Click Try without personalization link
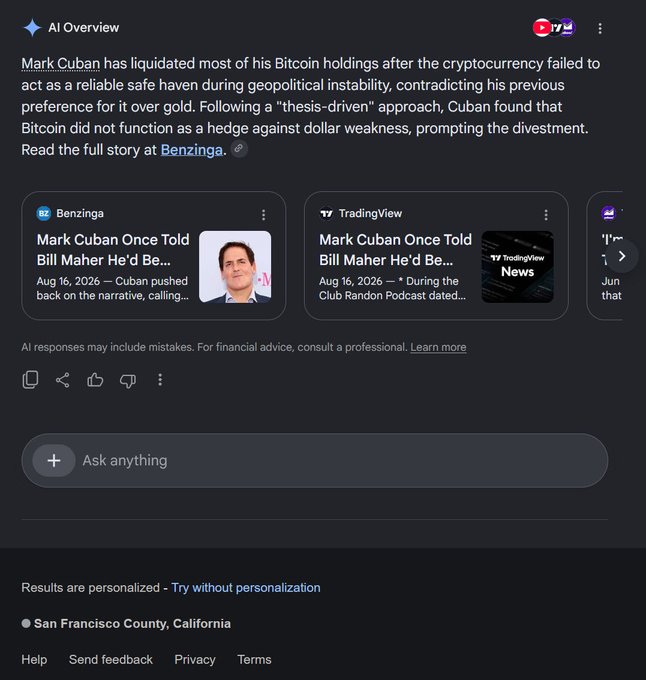This screenshot has width=646, height=680. click(246, 588)
